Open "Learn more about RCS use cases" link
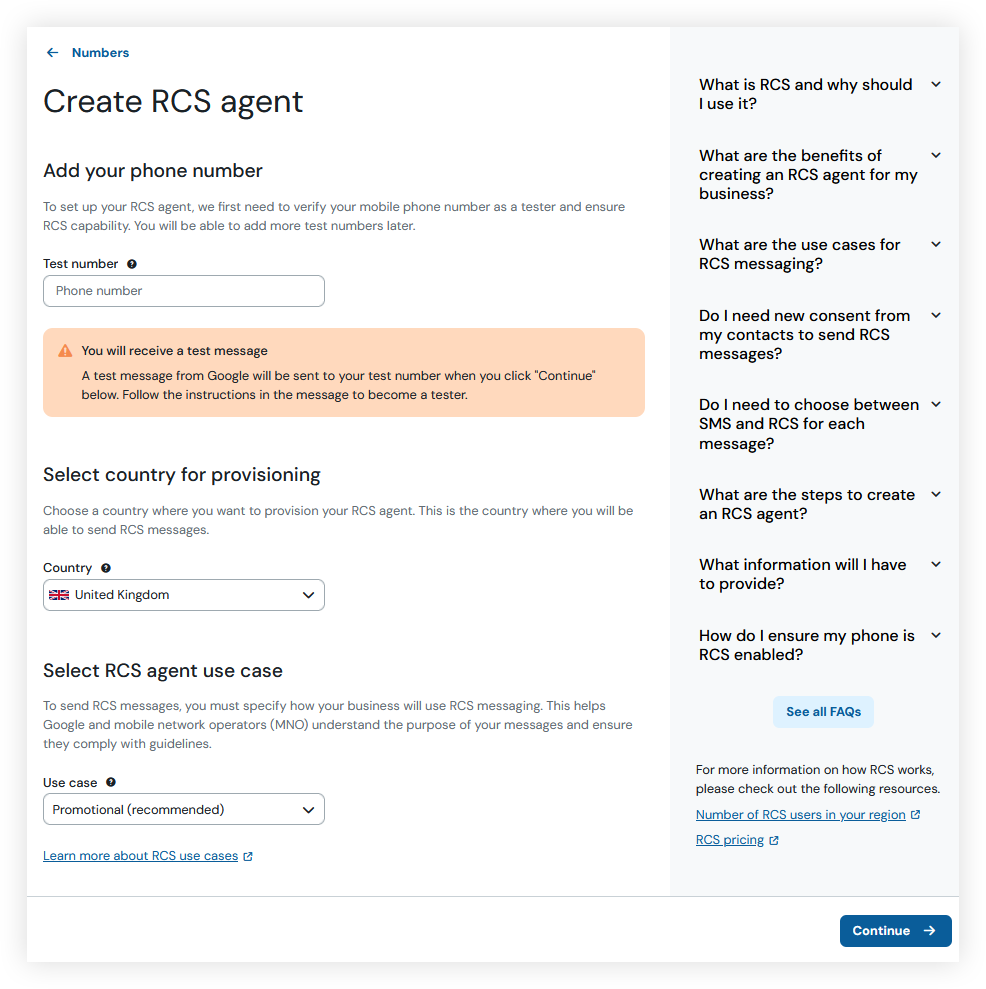Image resolution: width=986 pixels, height=989 pixels. point(141,855)
